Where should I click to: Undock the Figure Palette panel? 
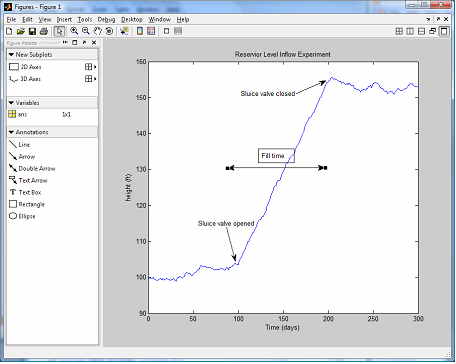click(x=84, y=43)
